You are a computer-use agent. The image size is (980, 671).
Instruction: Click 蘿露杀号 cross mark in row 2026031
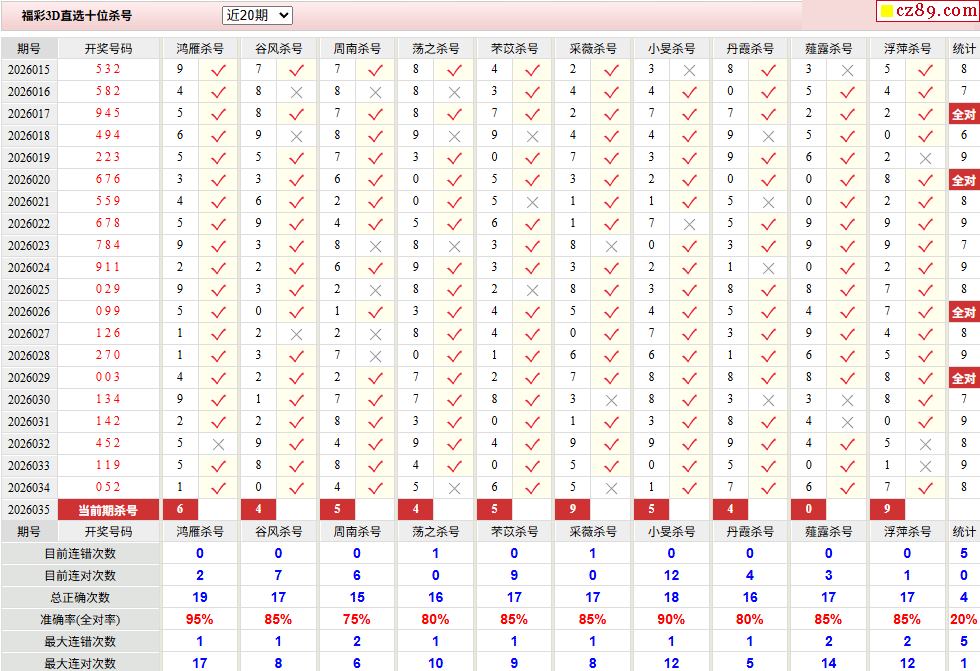[847, 423]
